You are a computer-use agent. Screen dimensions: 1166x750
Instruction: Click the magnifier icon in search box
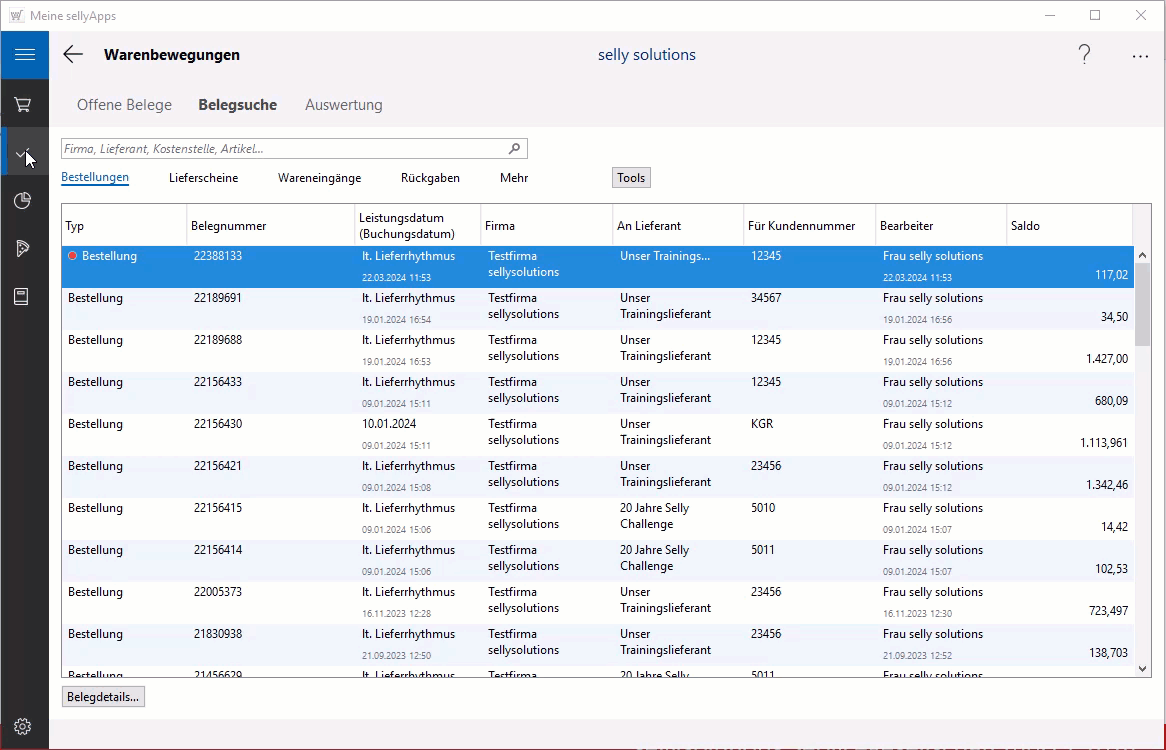(514, 149)
